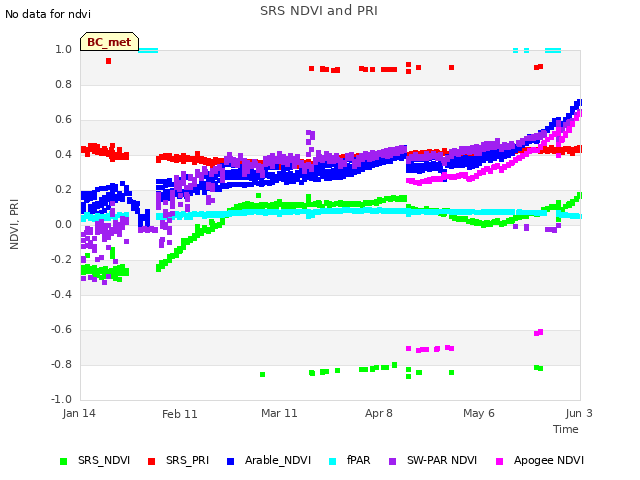Click the chart title SRS NDVI and PRI
This screenshot has width=640, height=480.
tap(319, 11)
